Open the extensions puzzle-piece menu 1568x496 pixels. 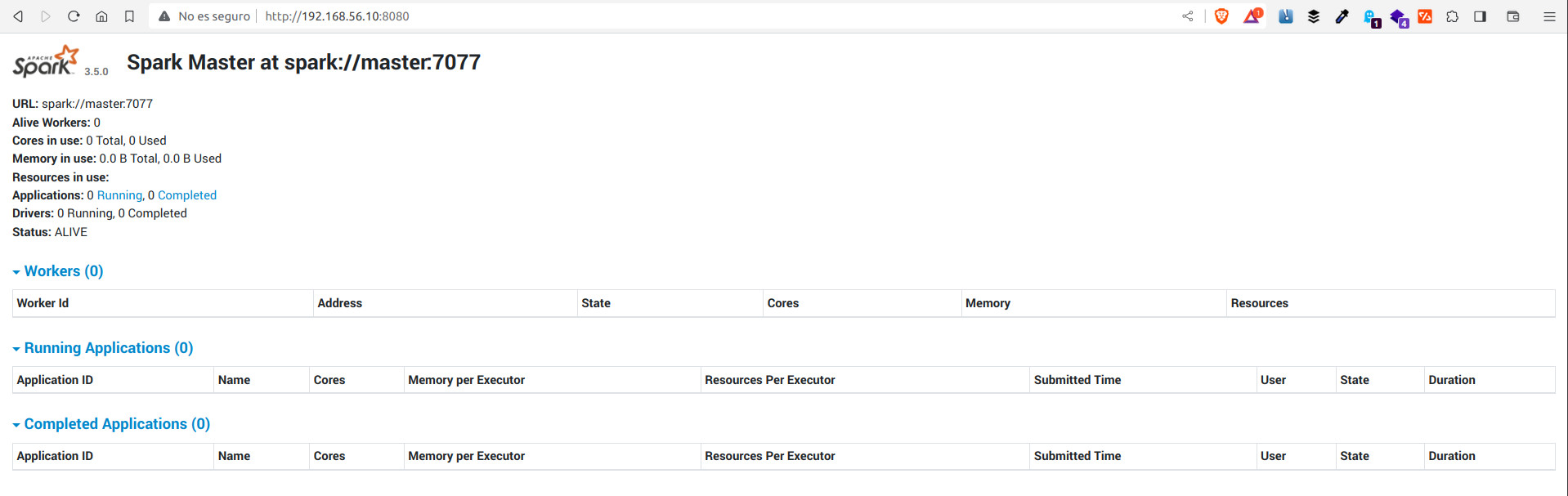click(1452, 16)
